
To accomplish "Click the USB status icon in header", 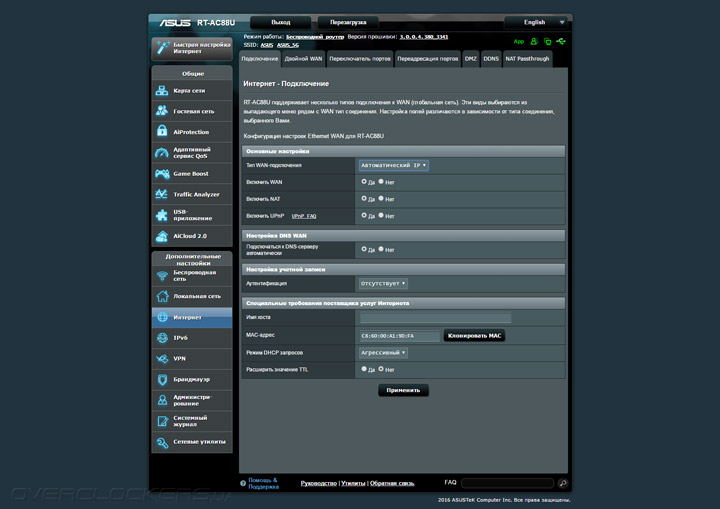I will coord(563,42).
